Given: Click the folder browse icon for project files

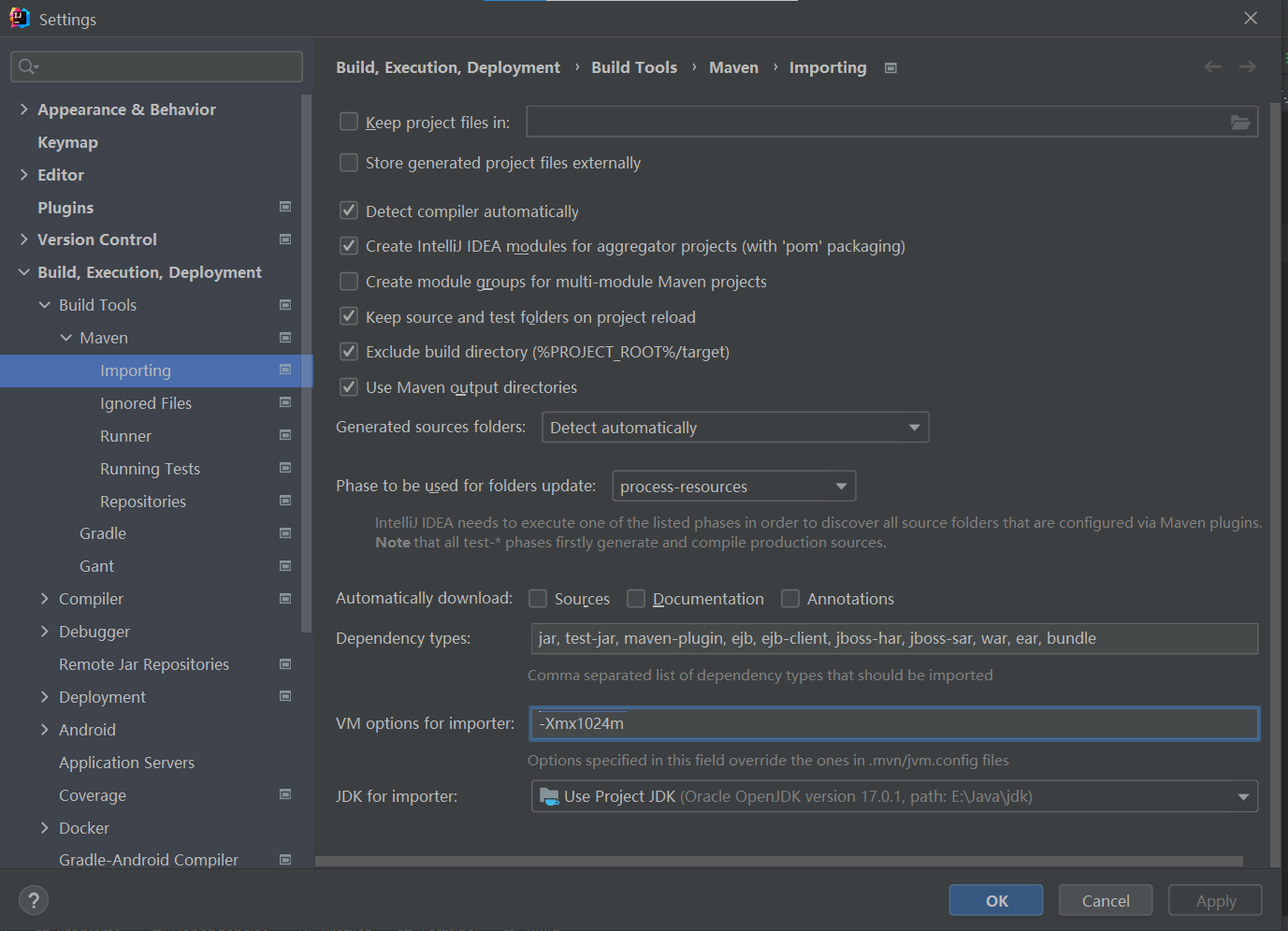Looking at the screenshot, I should point(1239,123).
